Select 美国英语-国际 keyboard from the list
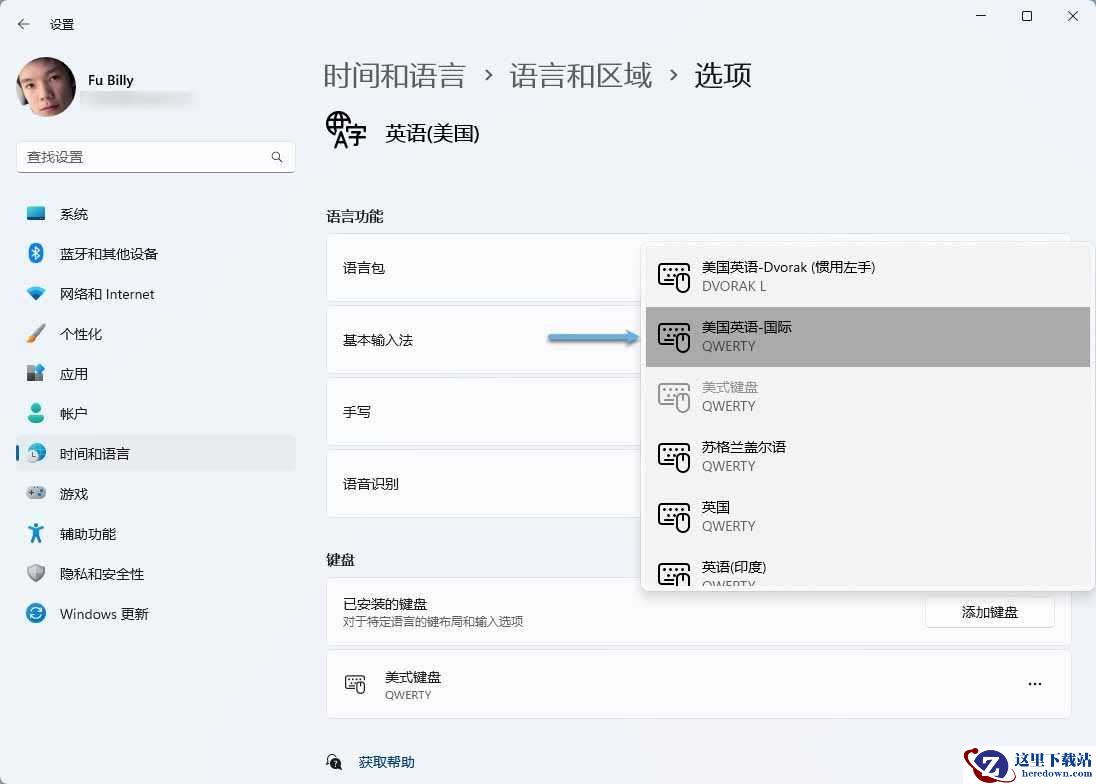The height and width of the screenshot is (784, 1096). tap(867, 337)
